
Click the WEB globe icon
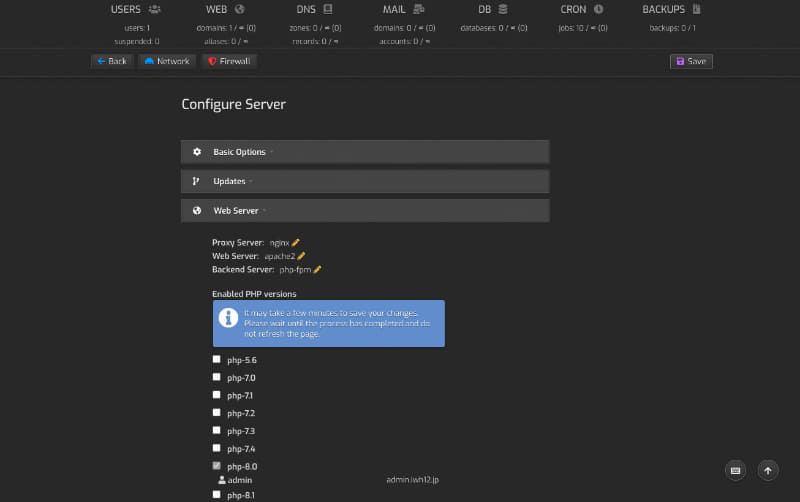coord(239,9)
